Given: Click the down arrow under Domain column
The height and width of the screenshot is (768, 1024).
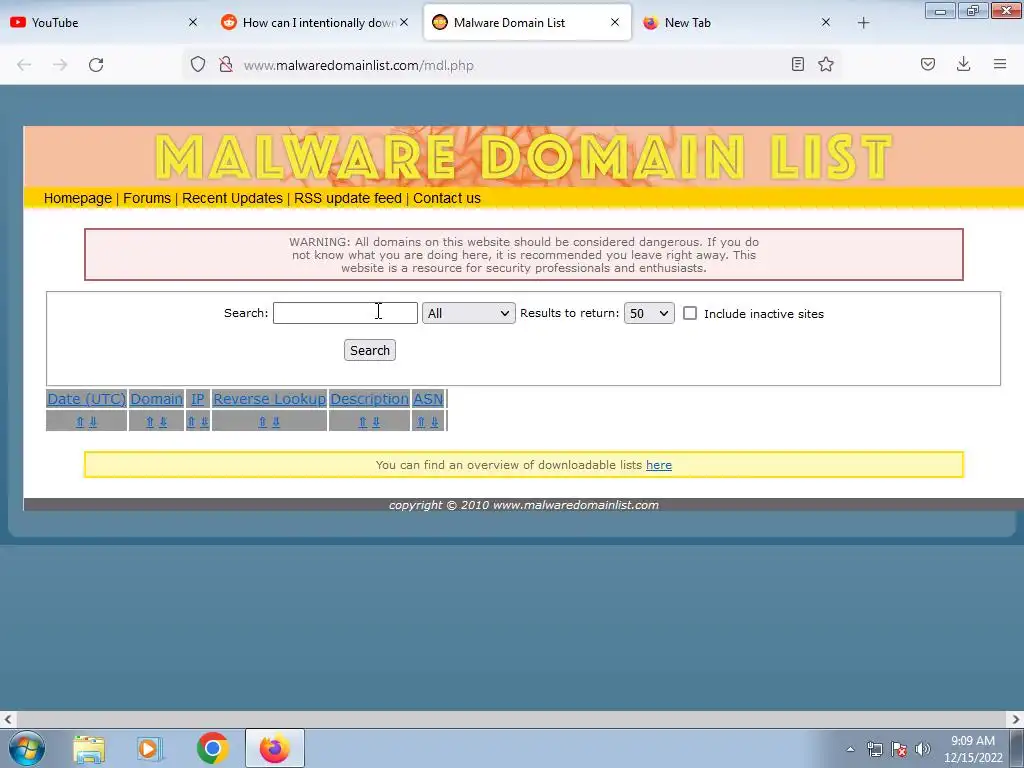Looking at the screenshot, I should [x=163, y=422].
